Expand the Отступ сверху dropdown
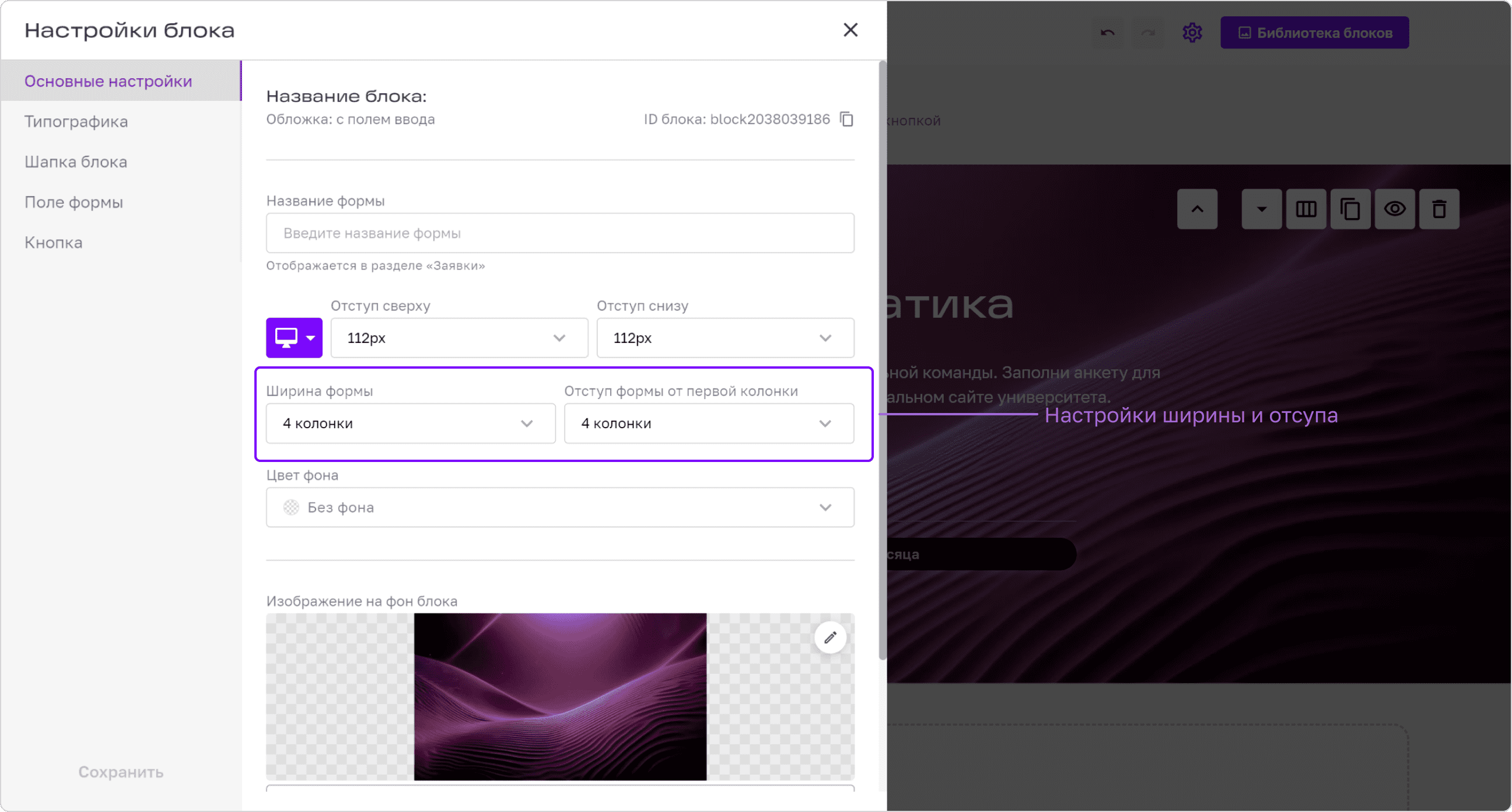The image size is (1512, 812). [x=459, y=338]
